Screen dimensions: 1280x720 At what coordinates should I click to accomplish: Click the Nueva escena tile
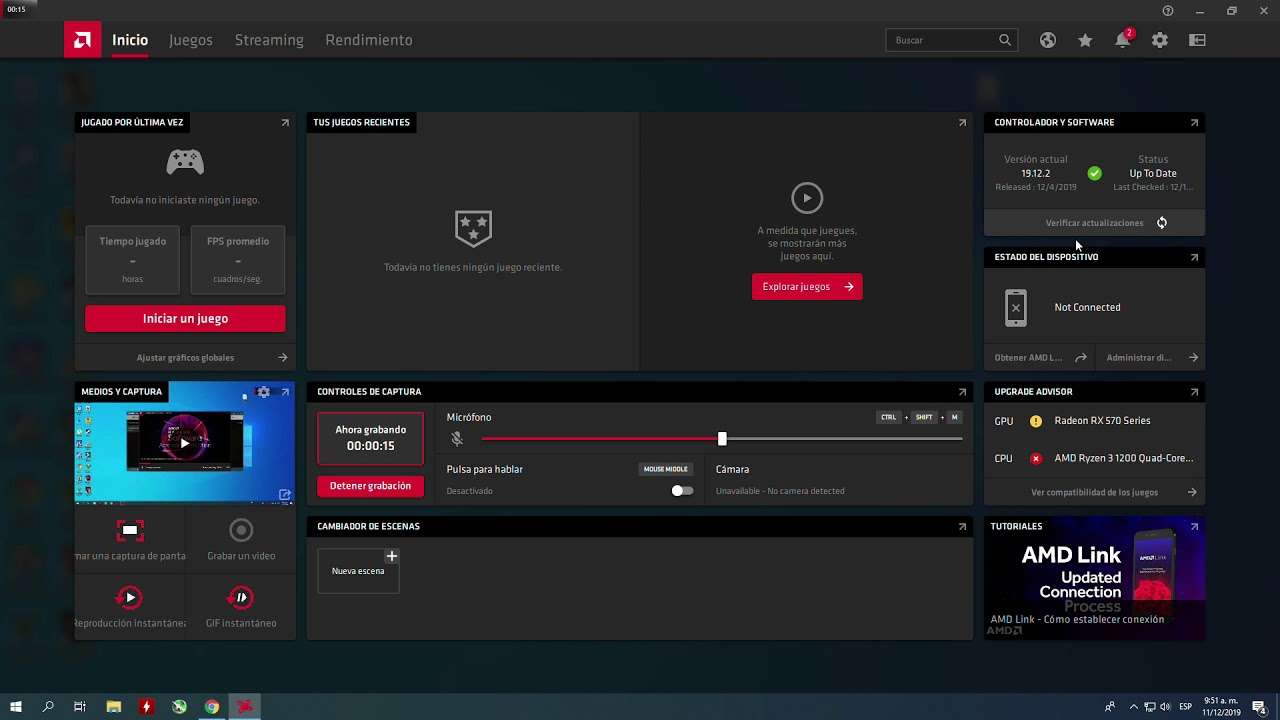click(358, 570)
